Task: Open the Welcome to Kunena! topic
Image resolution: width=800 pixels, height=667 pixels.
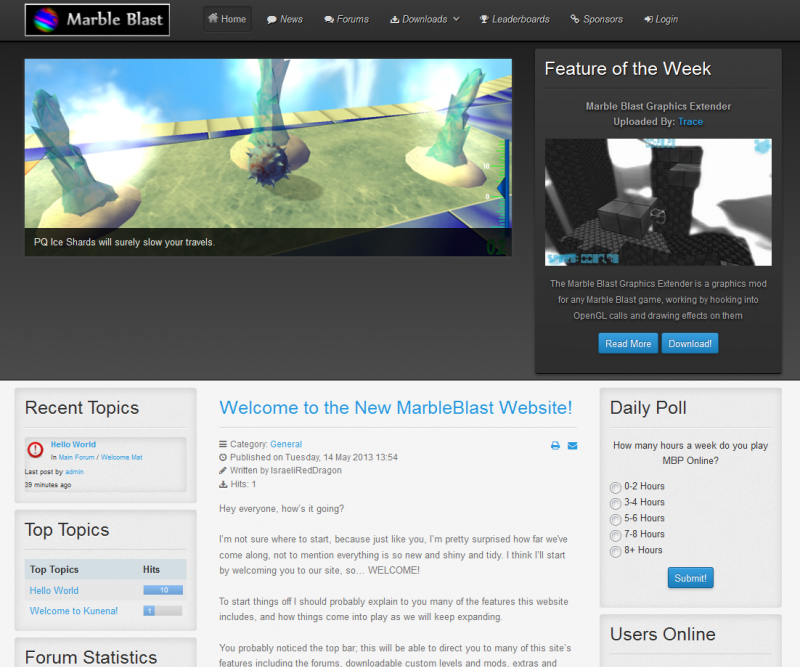Action: tap(73, 611)
